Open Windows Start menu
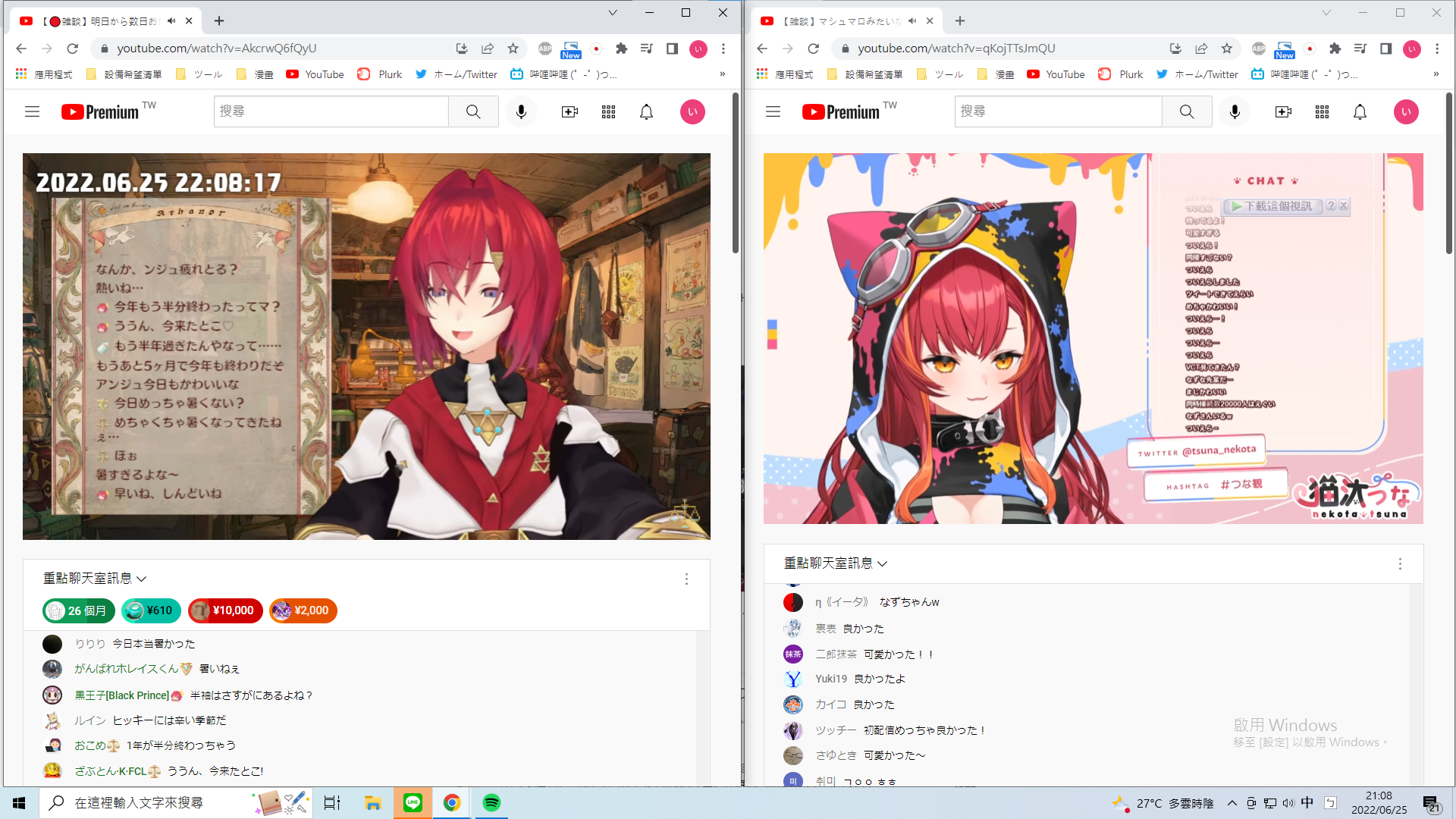This screenshot has width=1456, height=819. pos(19,802)
